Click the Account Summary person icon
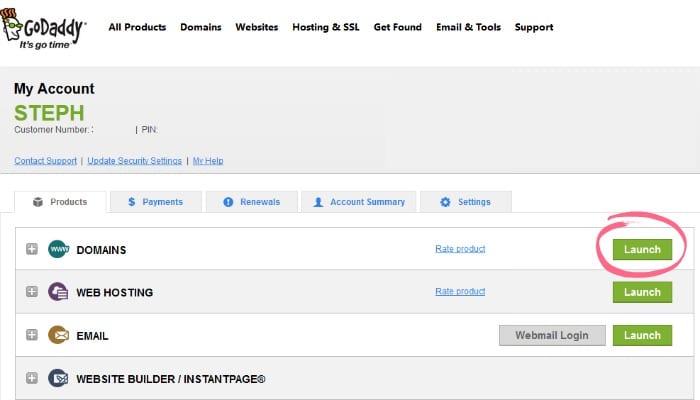This screenshot has height=400, width=700. coord(318,202)
